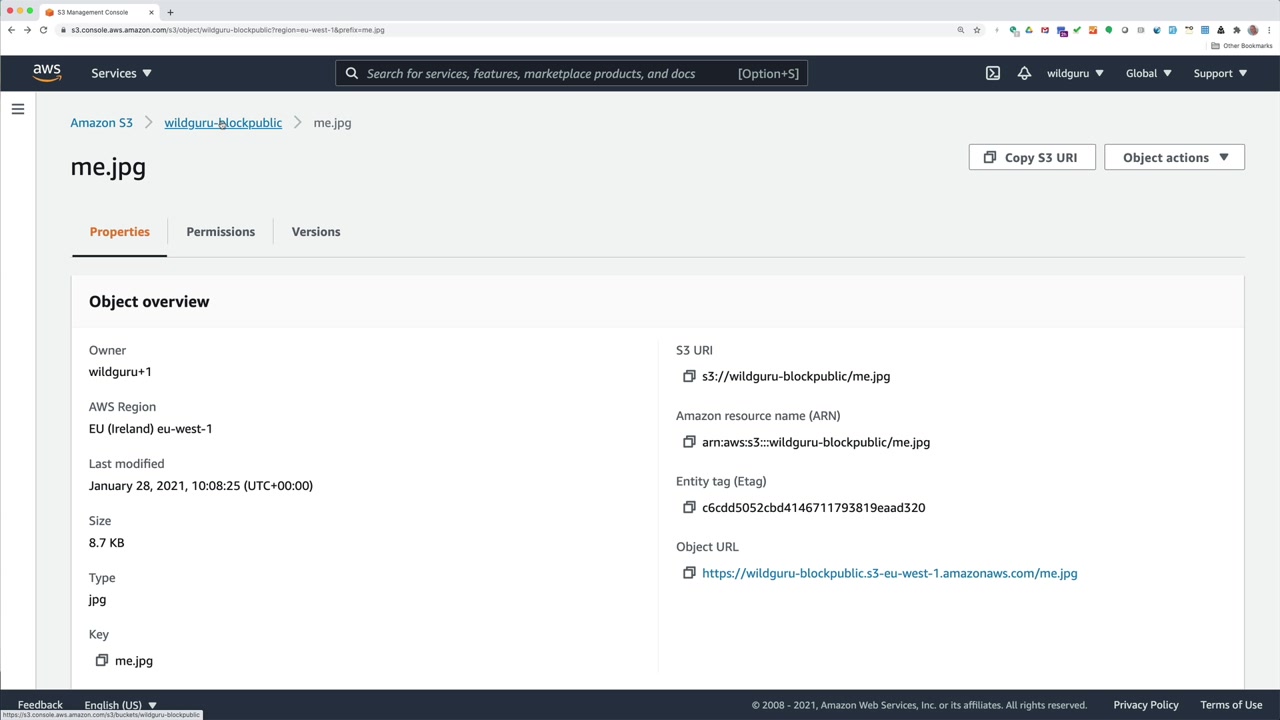
Task: Open the notifications bell
Action: click(1024, 73)
